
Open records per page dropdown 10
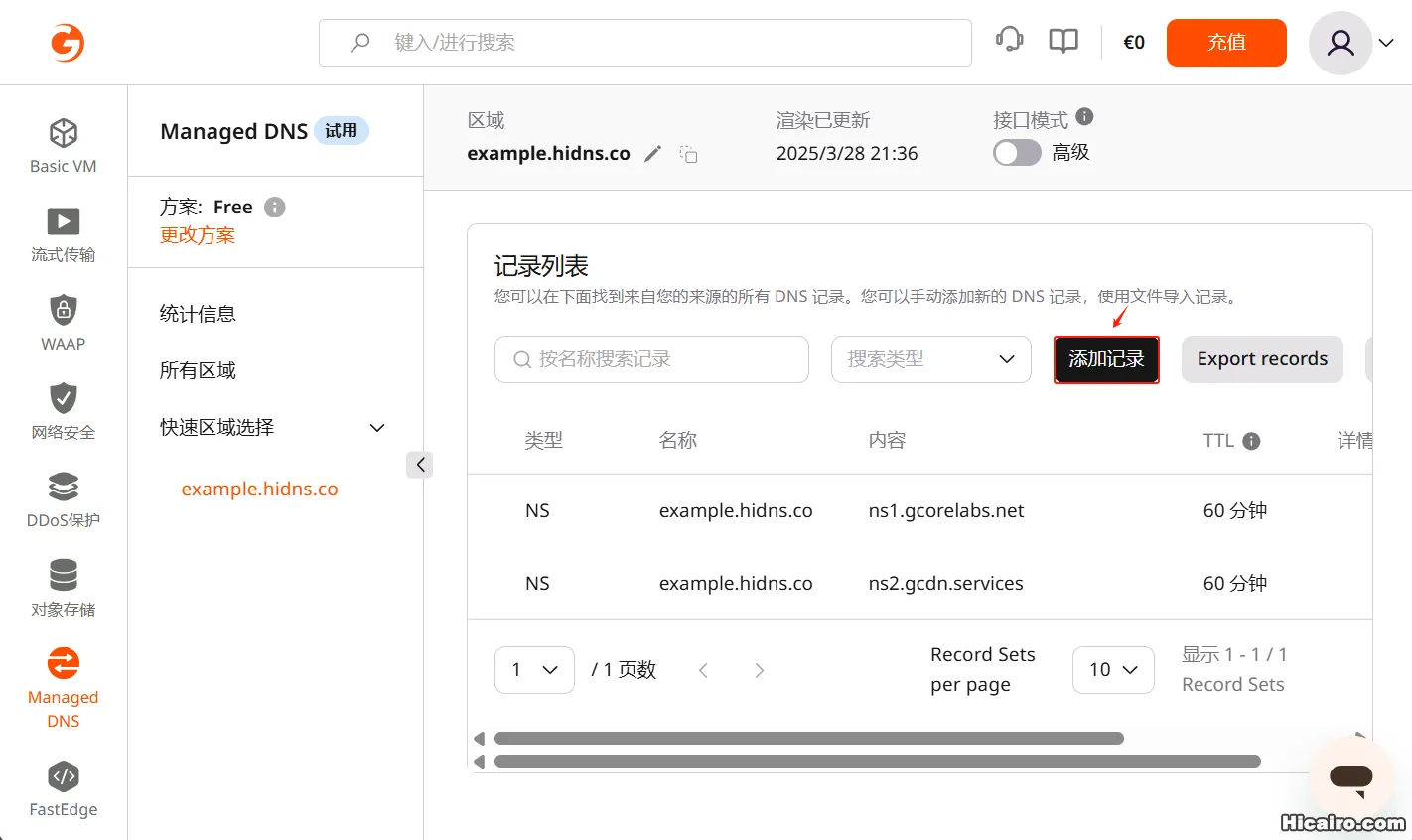point(1113,670)
